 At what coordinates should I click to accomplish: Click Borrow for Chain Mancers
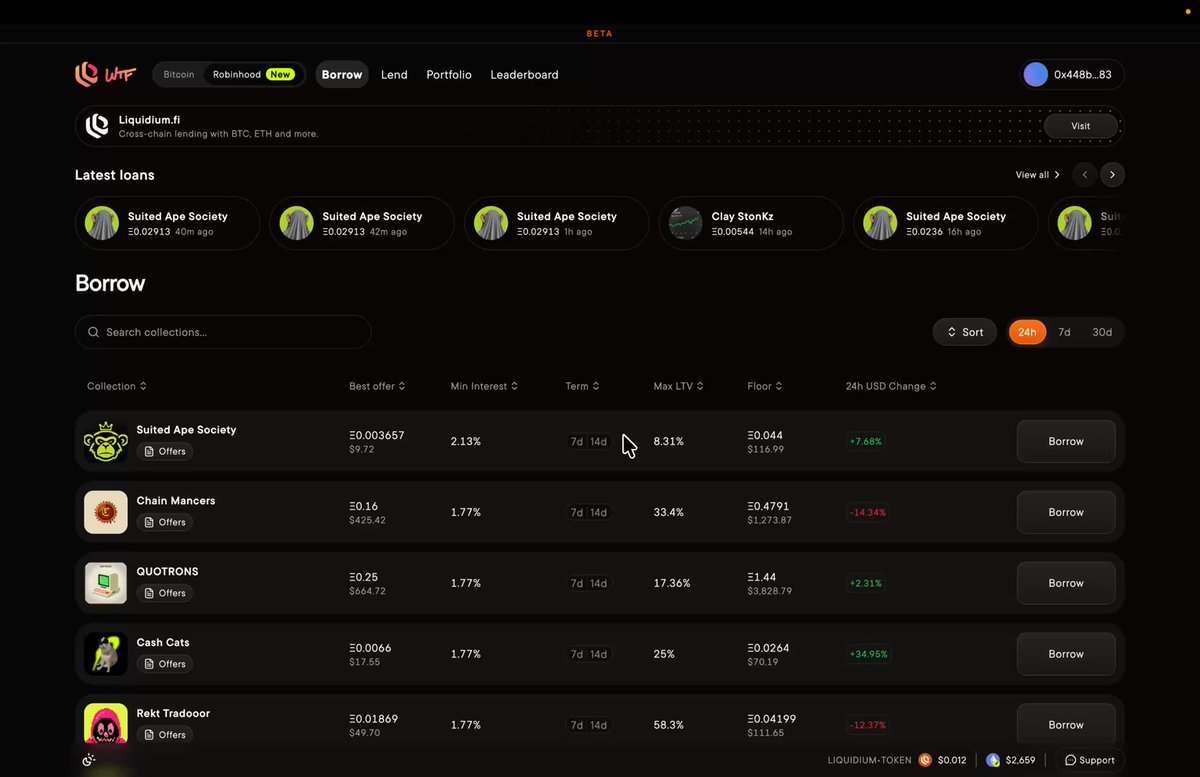tap(1066, 512)
